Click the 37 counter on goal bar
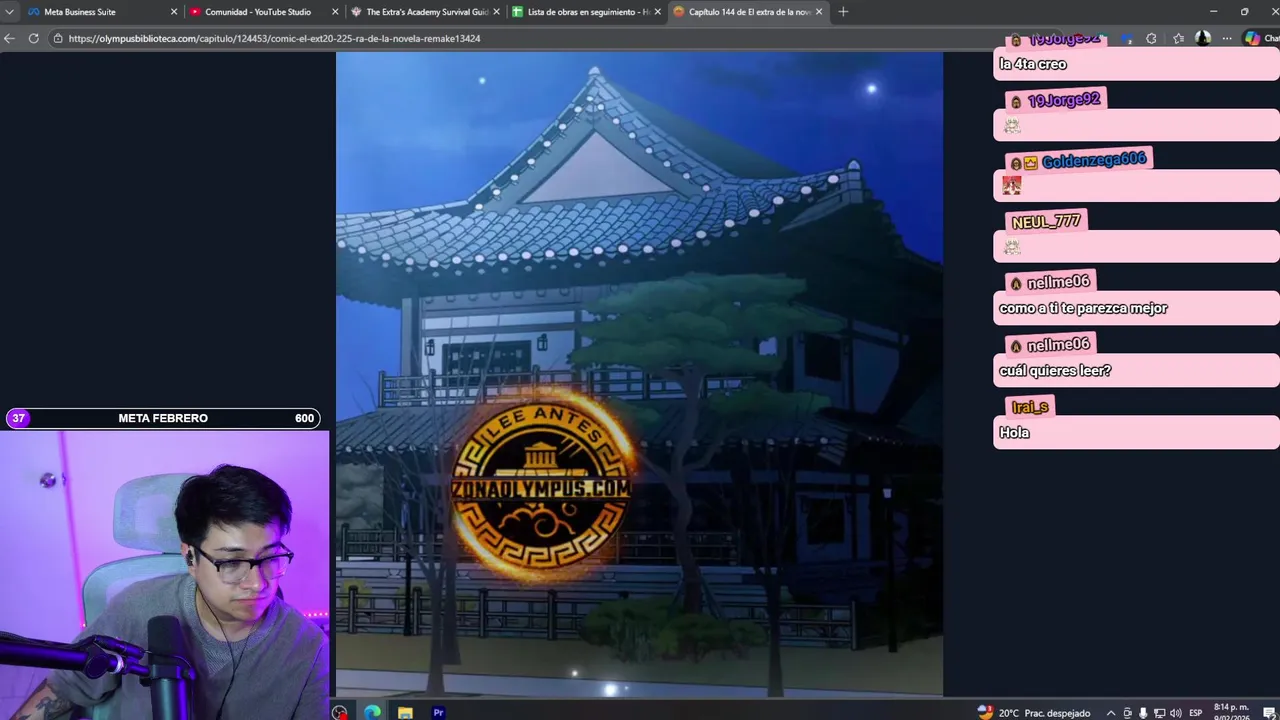This screenshot has width=1280, height=720. [x=18, y=418]
